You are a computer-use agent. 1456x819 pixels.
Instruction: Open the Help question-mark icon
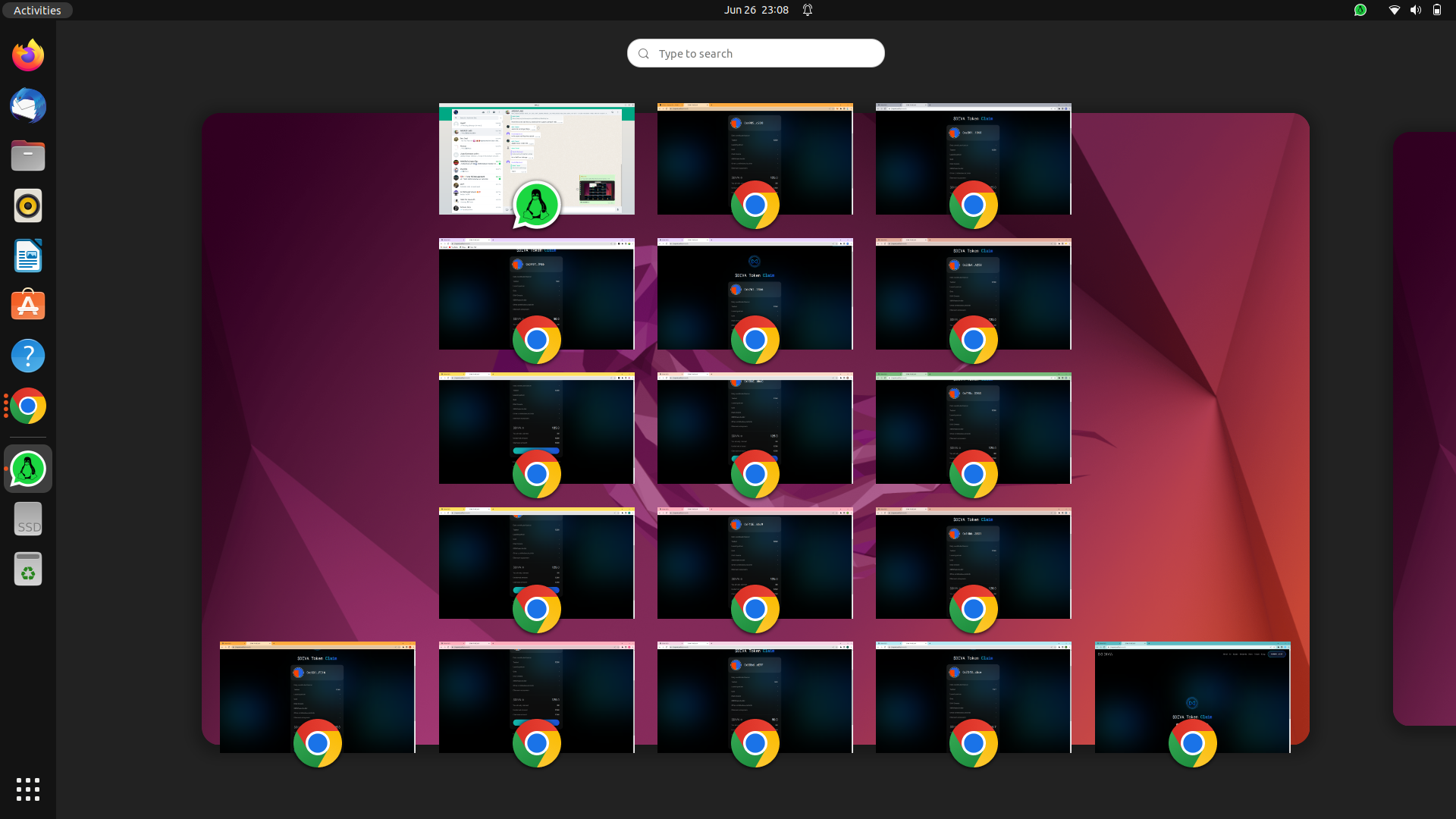(28, 356)
